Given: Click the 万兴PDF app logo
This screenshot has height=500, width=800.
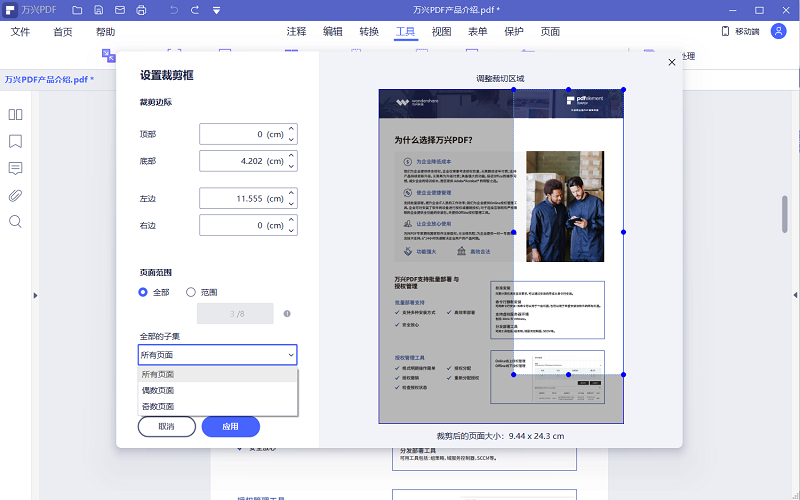Looking at the screenshot, I should coord(10,10).
